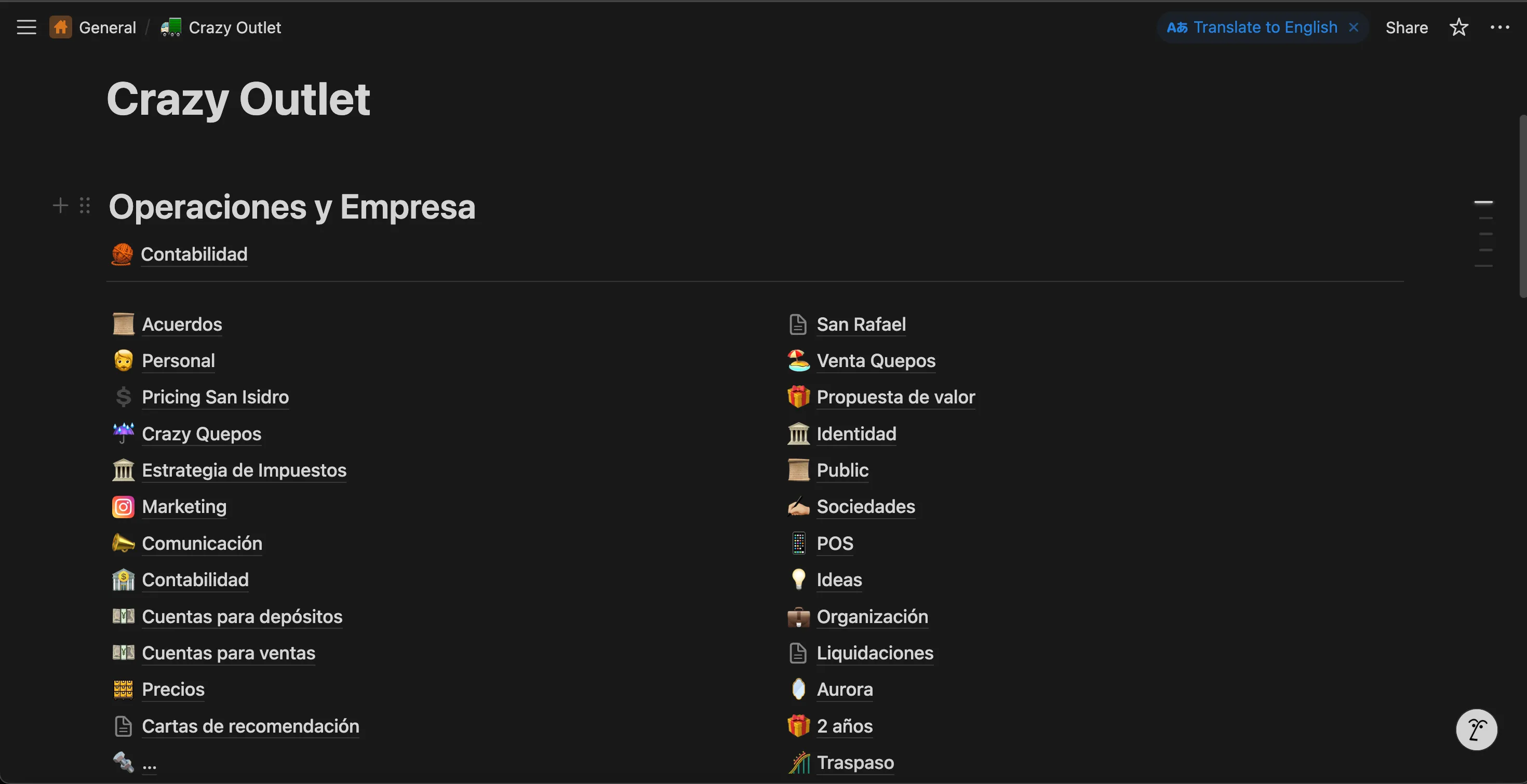Open Estrategia de Impuestos page
Image resolution: width=1527 pixels, height=784 pixels.
point(244,470)
